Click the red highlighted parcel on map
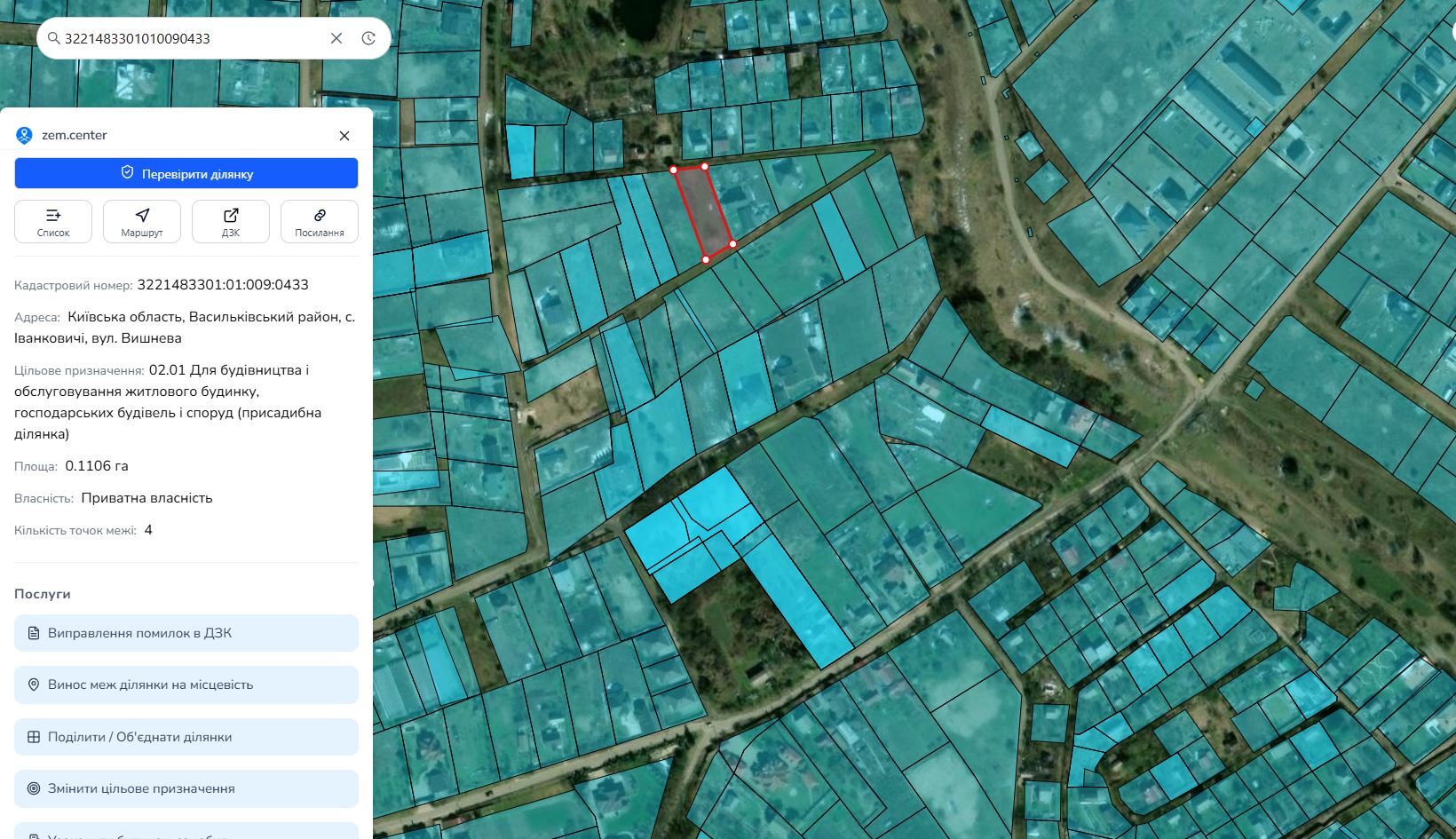 (x=703, y=213)
